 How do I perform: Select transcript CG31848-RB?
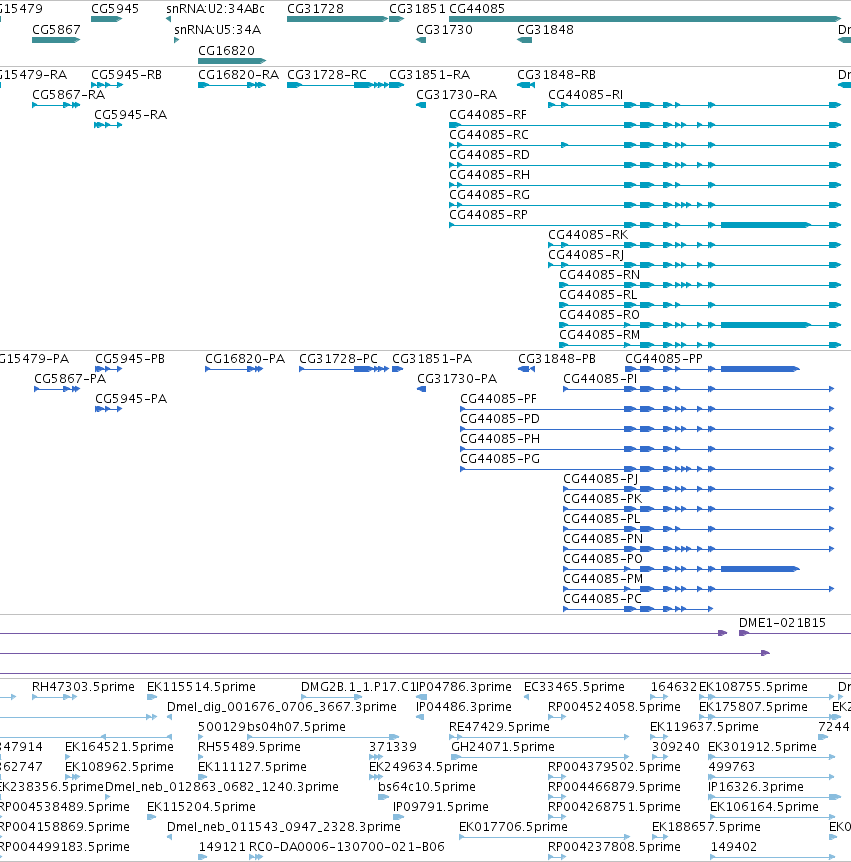click(x=526, y=85)
